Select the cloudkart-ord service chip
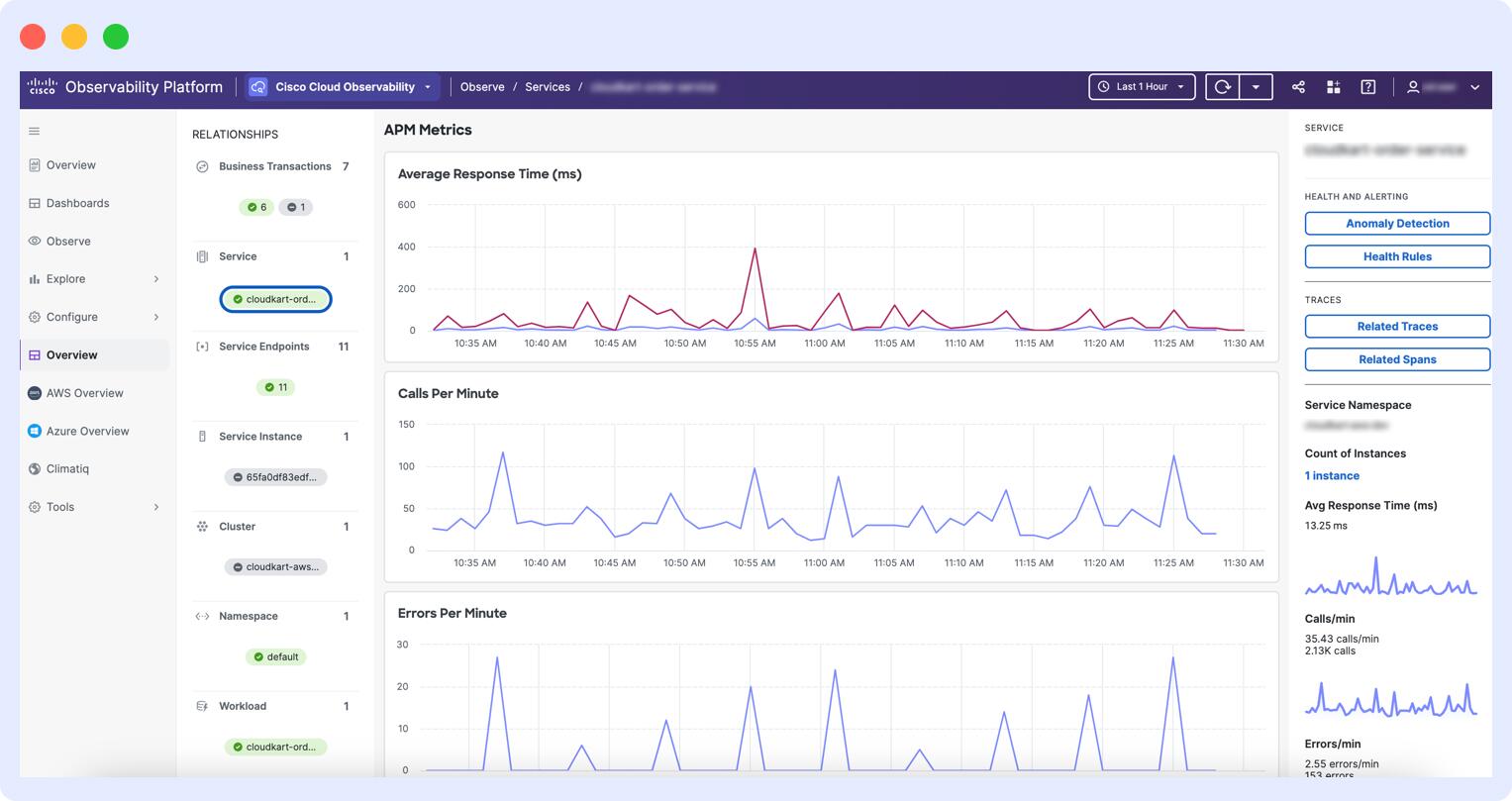This screenshot has height=801, width=1512. click(x=275, y=299)
